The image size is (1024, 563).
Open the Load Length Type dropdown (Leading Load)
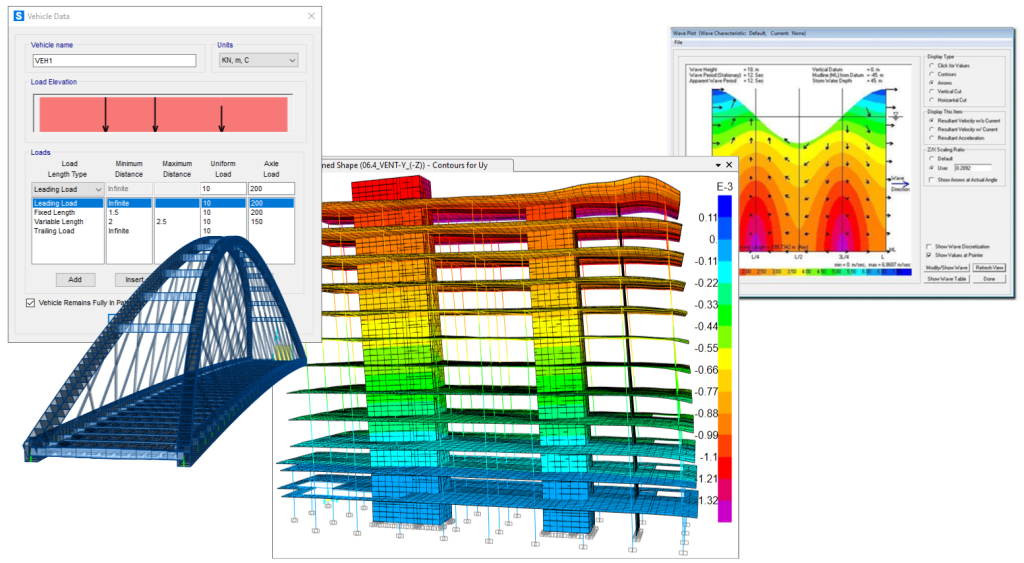click(x=68, y=189)
